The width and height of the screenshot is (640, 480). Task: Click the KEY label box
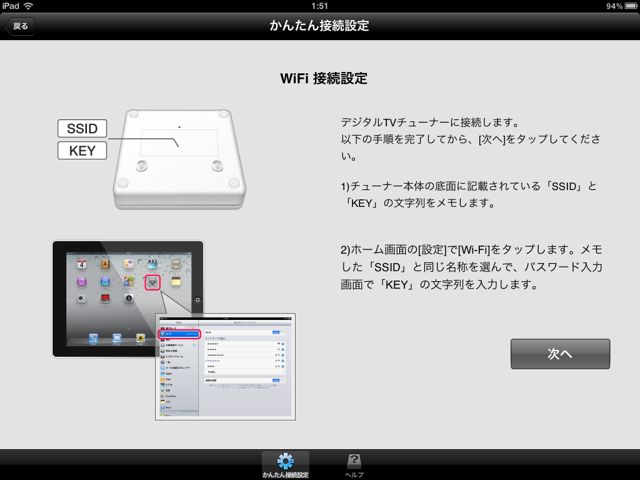click(82, 151)
